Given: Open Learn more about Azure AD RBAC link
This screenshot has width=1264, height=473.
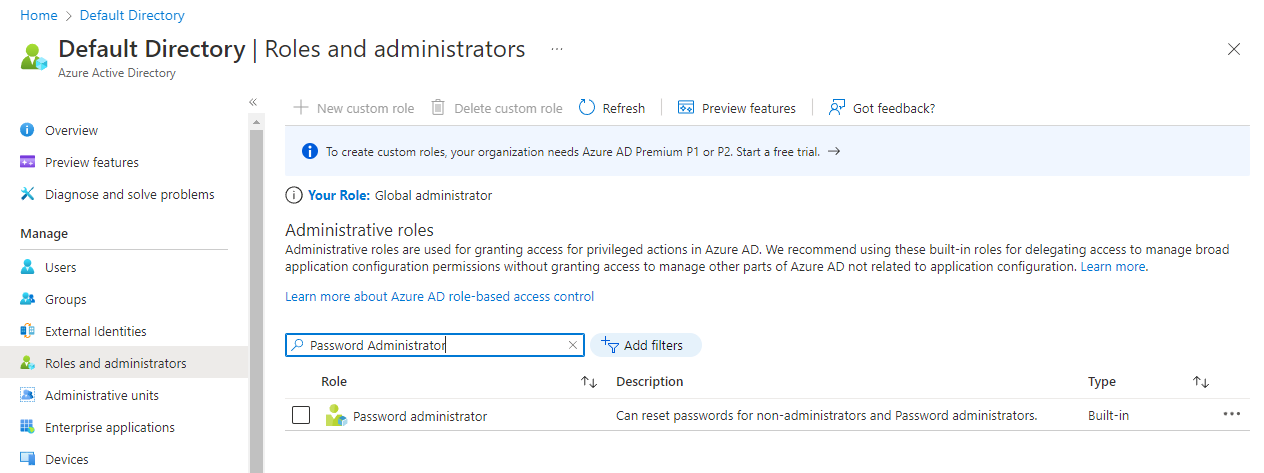Looking at the screenshot, I should 439,297.
